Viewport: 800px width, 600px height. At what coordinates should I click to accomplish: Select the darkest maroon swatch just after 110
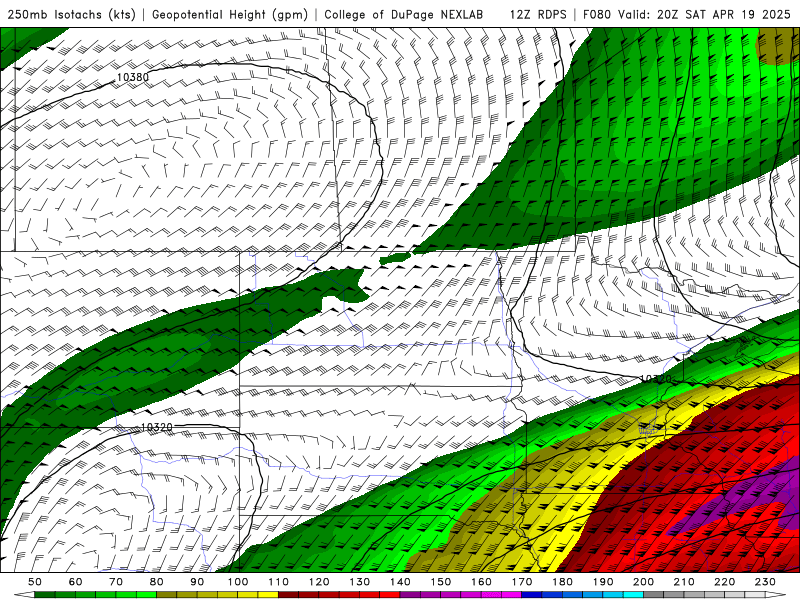pyautogui.click(x=288, y=595)
